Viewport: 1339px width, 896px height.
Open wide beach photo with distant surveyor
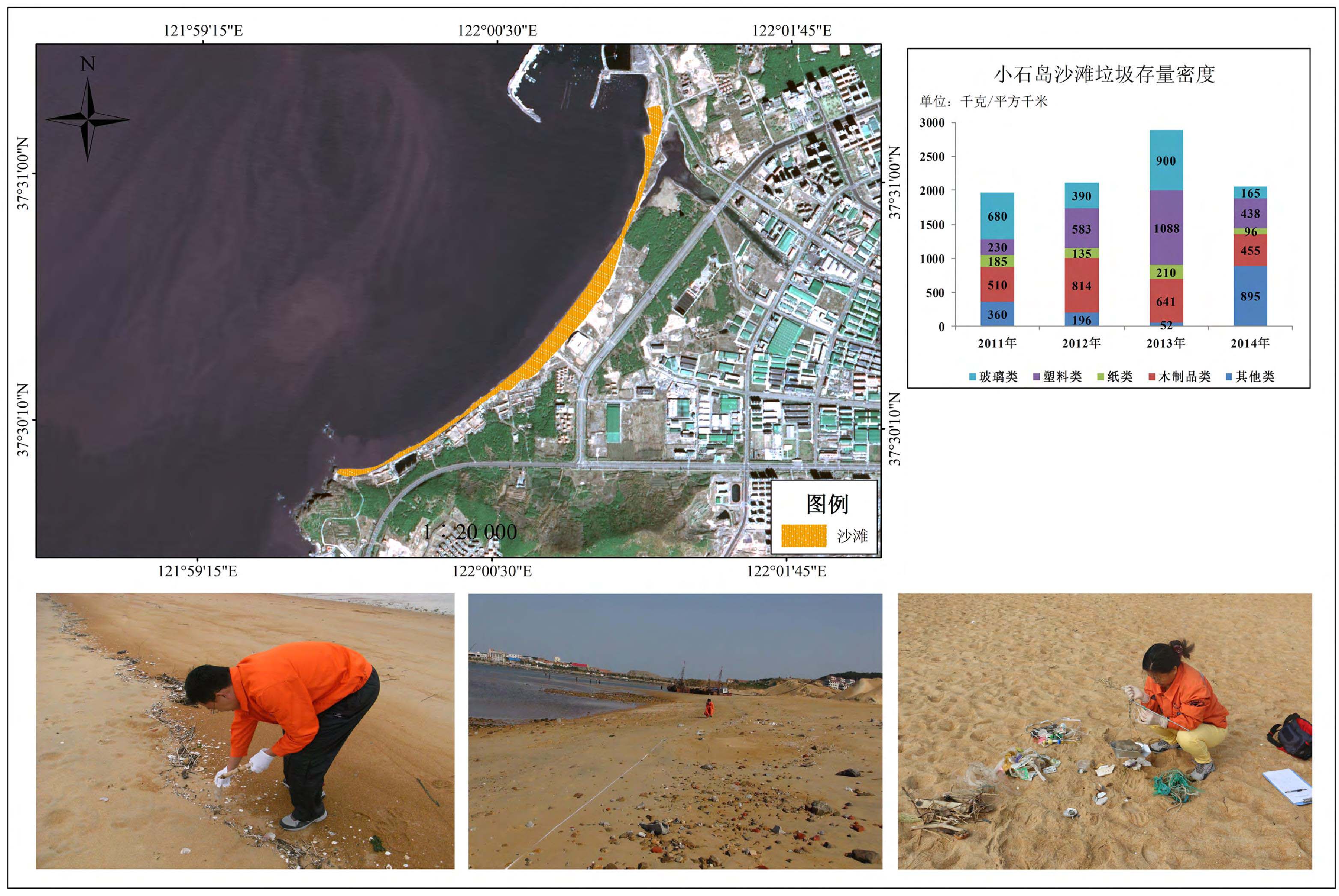point(675,731)
